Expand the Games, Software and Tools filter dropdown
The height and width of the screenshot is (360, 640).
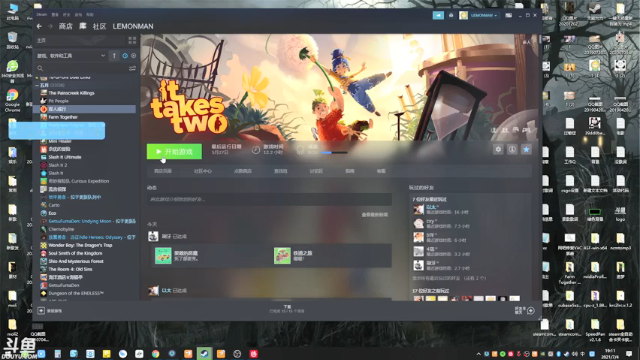(x=102, y=56)
